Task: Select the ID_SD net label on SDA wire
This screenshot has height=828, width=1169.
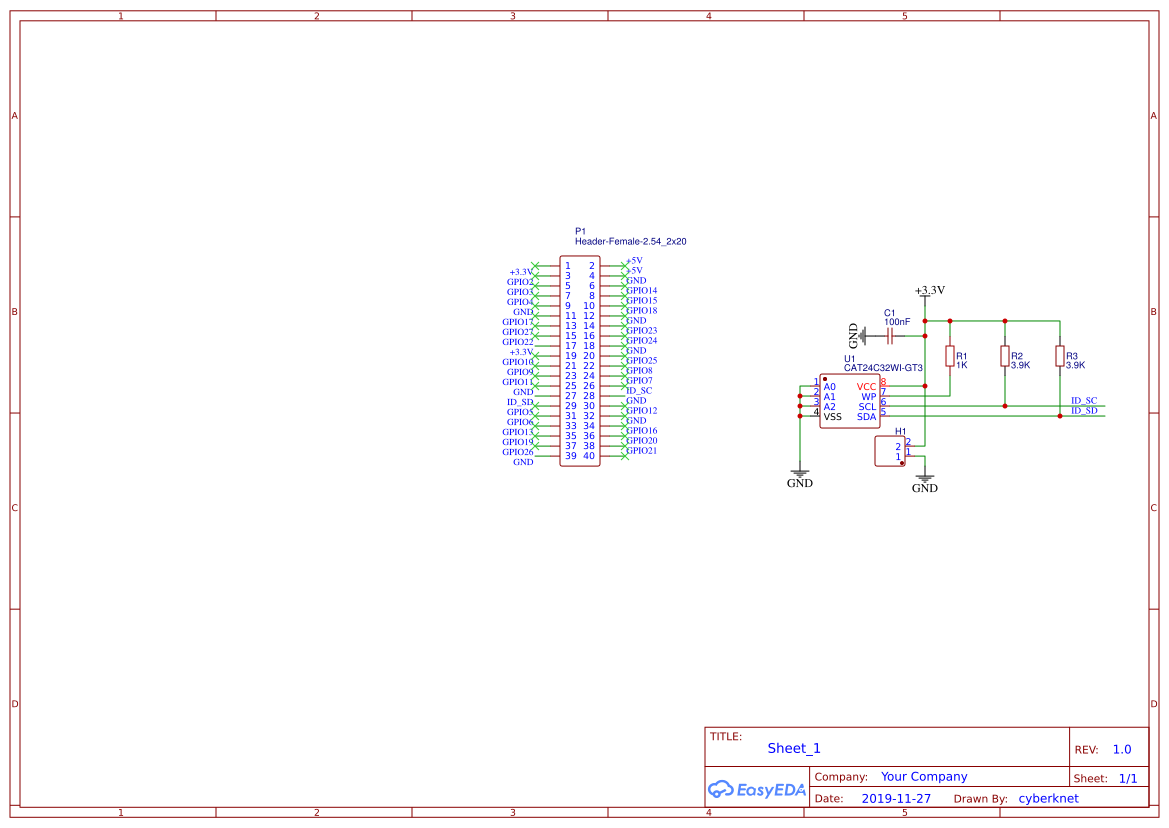Action: tap(1083, 410)
